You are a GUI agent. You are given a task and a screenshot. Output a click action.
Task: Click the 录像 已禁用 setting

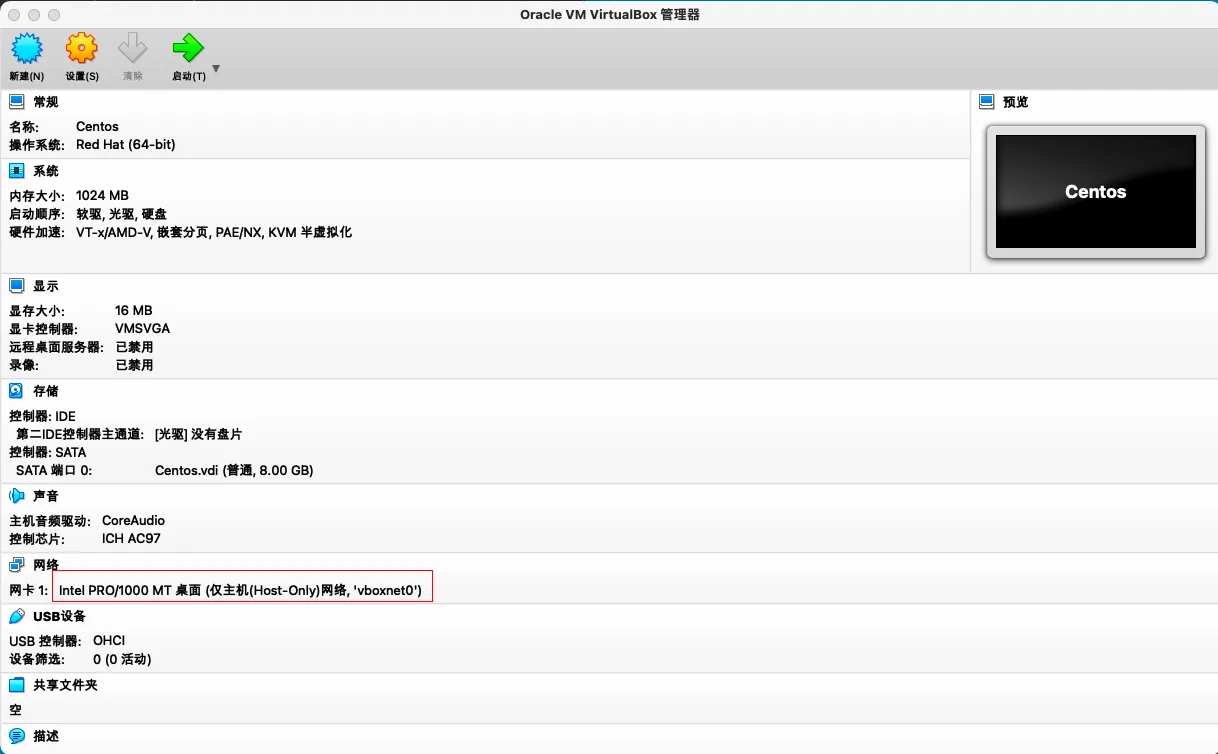click(x=134, y=365)
